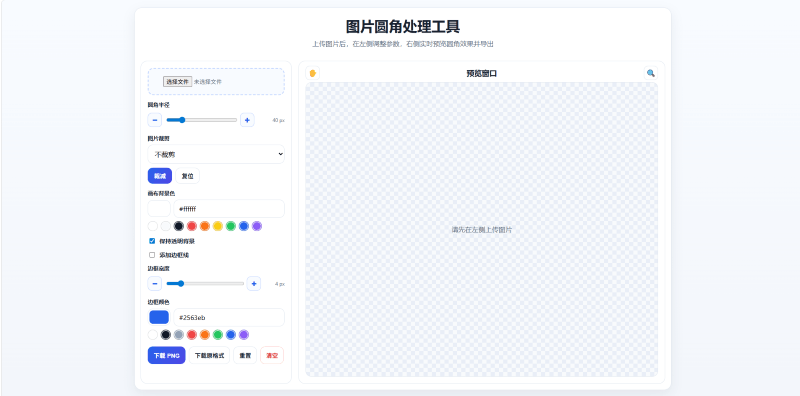Screen dimensions: 800x396
Task: Click the #2563eb border hex input field
Action: click(229, 317)
